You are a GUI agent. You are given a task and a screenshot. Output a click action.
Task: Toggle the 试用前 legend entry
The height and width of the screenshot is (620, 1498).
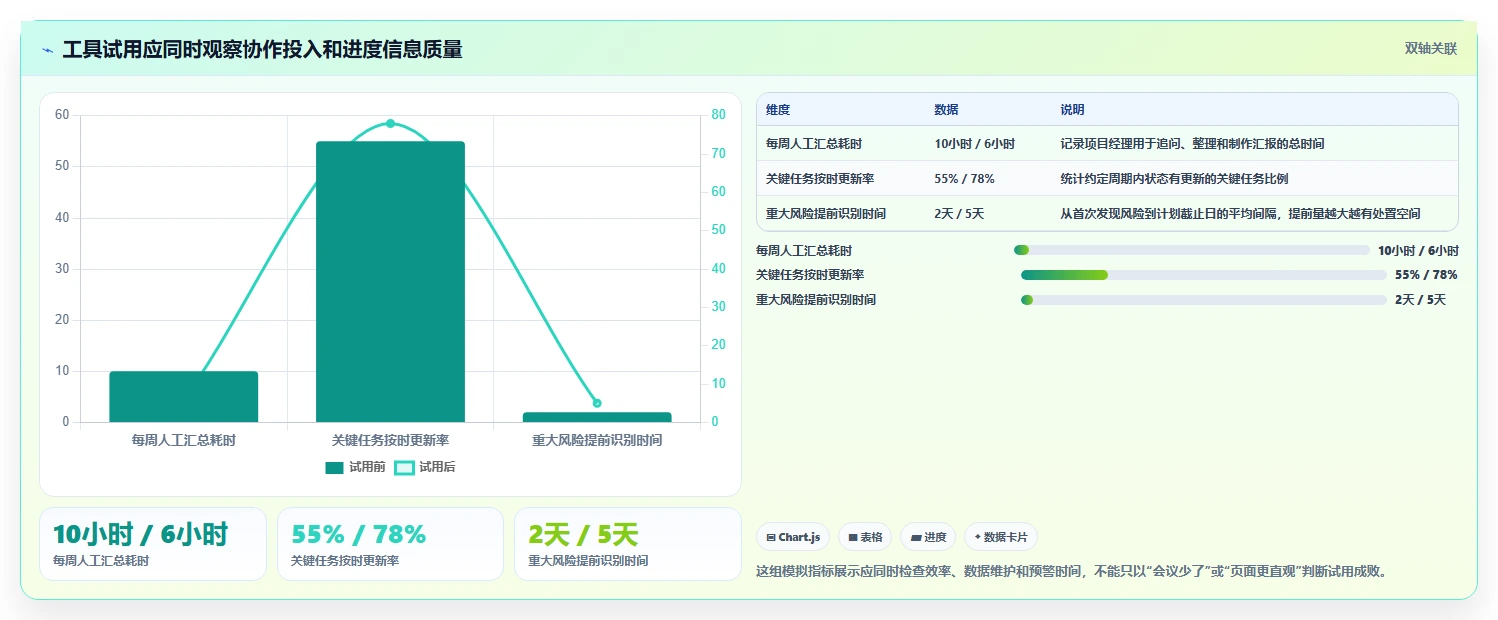pyautogui.click(x=356, y=467)
